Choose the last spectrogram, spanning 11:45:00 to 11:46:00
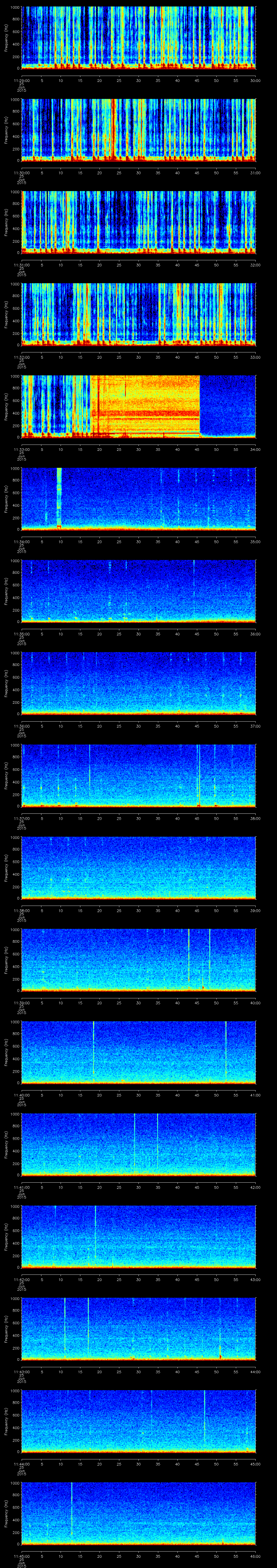 (x=139, y=1514)
